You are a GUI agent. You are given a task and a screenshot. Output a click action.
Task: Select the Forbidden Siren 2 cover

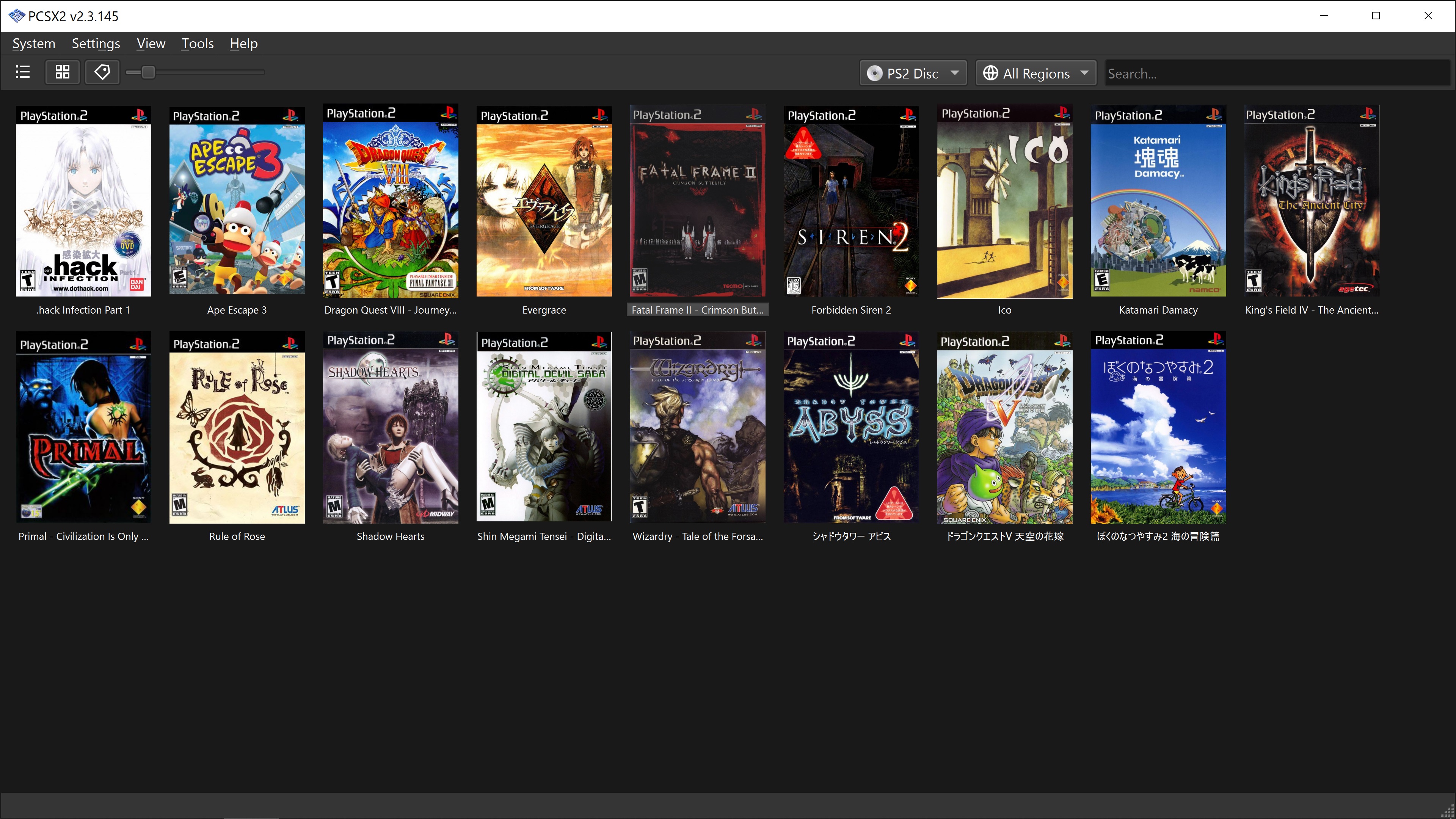pos(851,201)
